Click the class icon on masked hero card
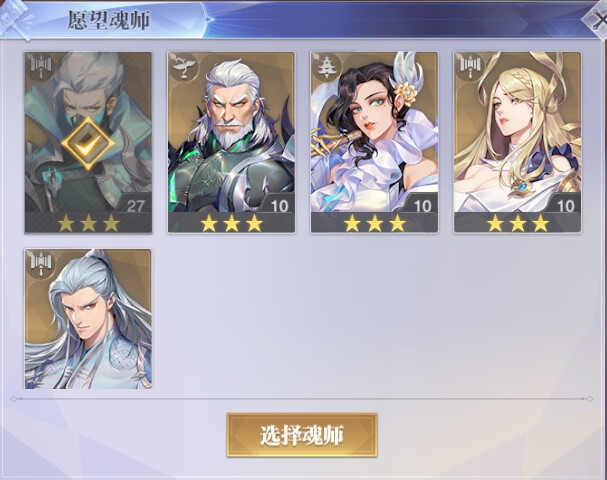Screen dimensions: 607x480 [41, 65]
